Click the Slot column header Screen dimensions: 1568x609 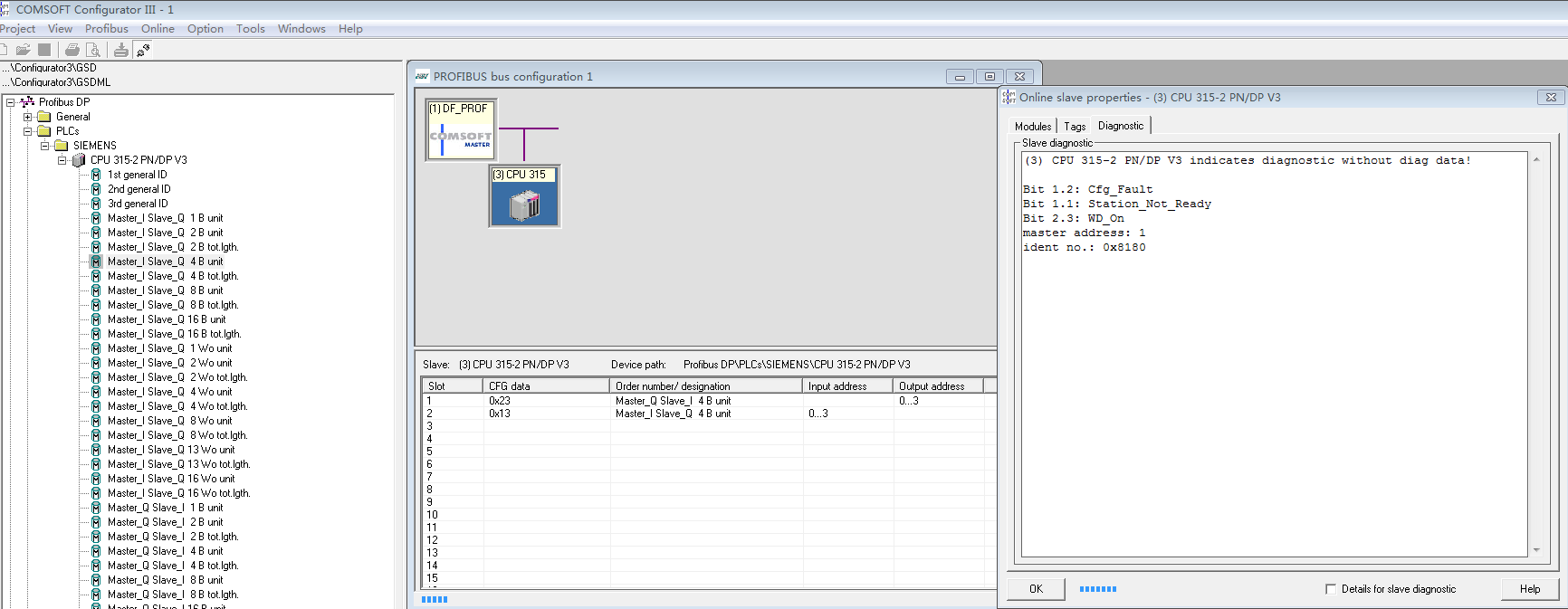coord(453,386)
